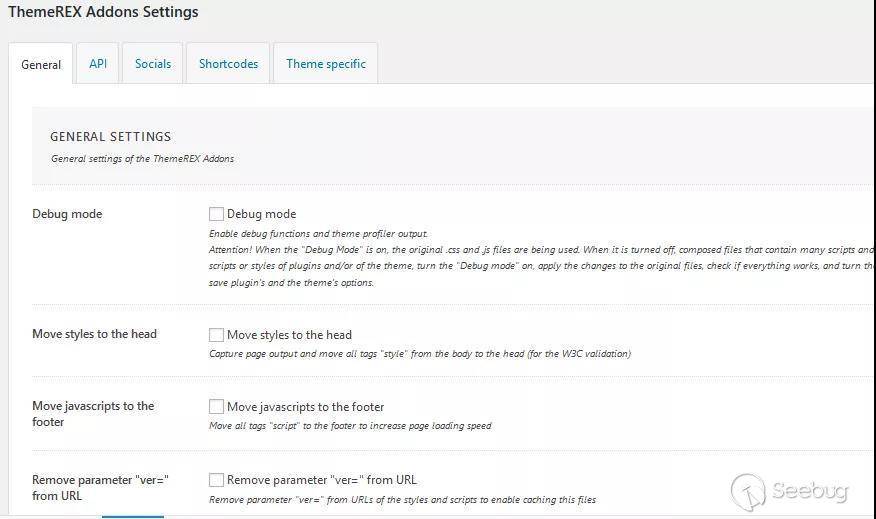The height and width of the screenshot is (519, 876).
Task: Toggle the Remove parameter "ver=" from URL checkbox
Action: tap(216, 480)
